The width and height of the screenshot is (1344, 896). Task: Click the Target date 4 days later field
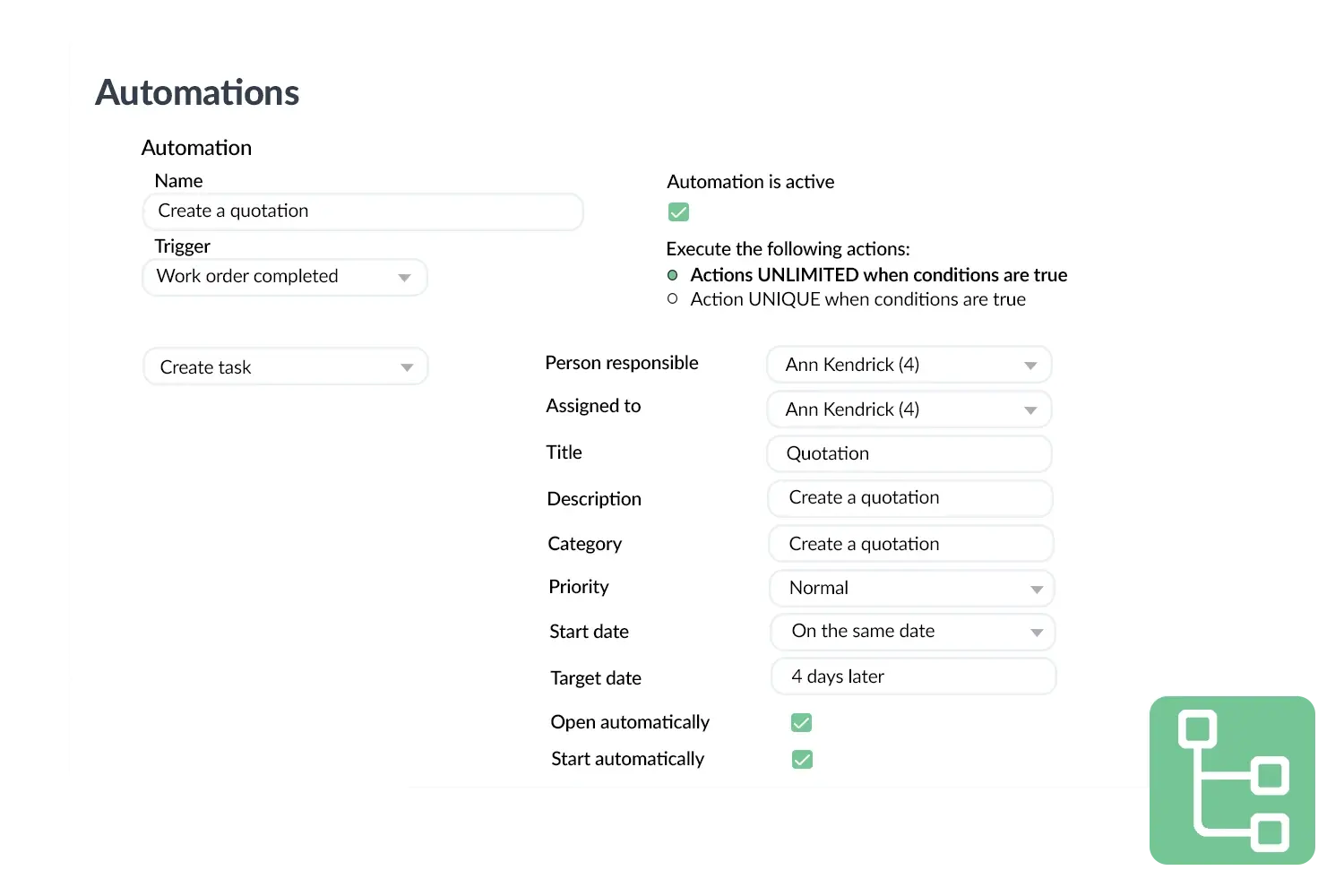point(912,676)
